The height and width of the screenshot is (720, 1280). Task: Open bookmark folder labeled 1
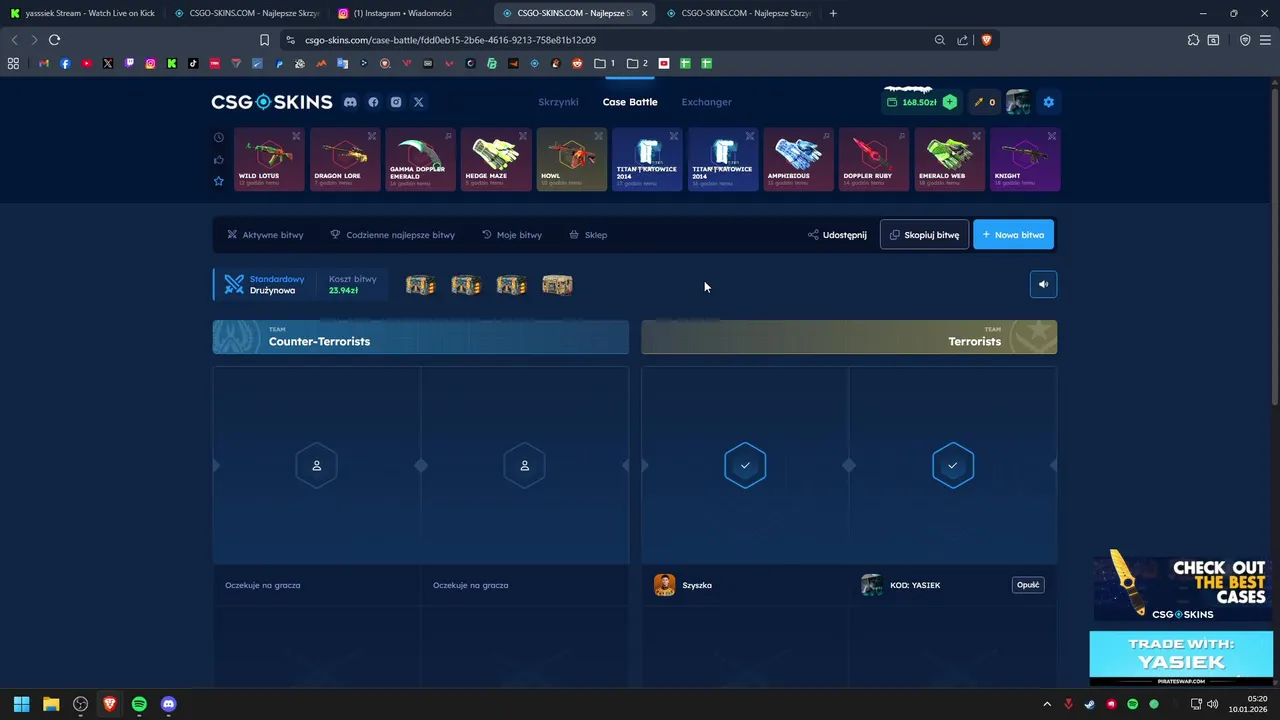tap(604, 63)
